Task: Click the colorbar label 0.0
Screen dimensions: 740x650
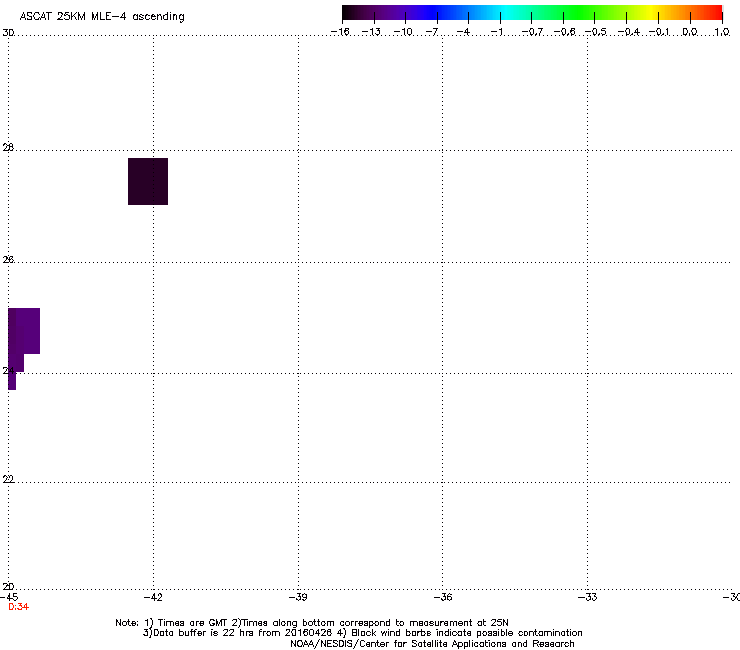Action: [x=690, y=32]
